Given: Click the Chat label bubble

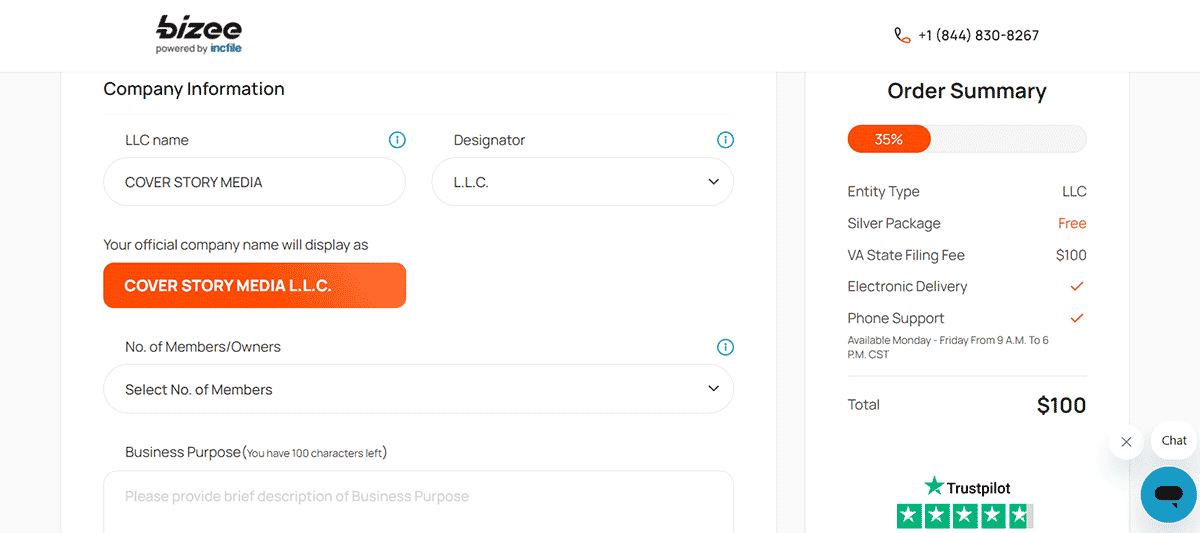Looking at the screenshot, I should click(x=1174, y=440).
